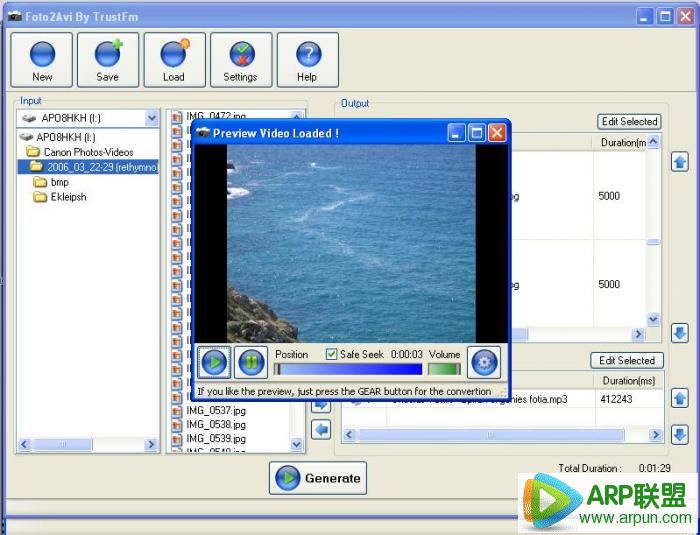Click the image list scroll up arrow
This screenshot has width=700, height=535.
653,142
